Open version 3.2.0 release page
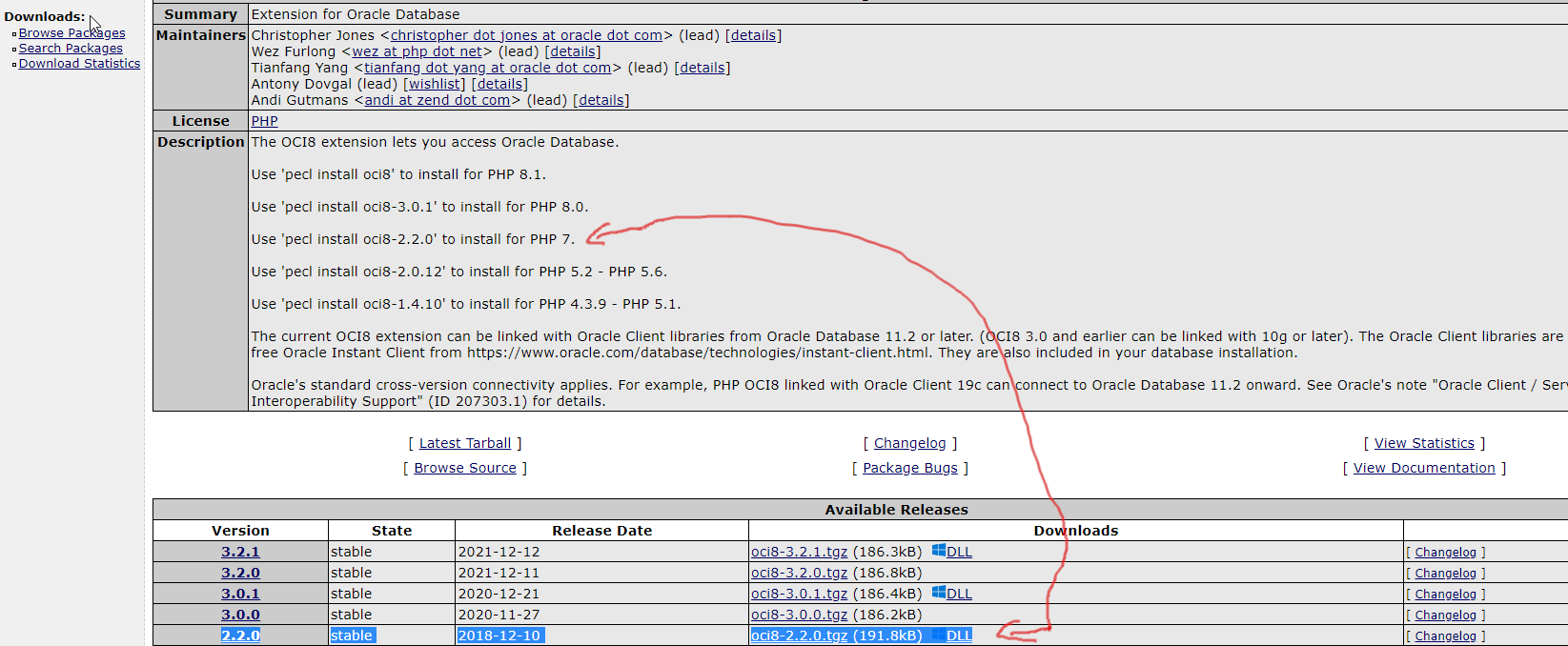1568x646 pixels. (240, 573)
